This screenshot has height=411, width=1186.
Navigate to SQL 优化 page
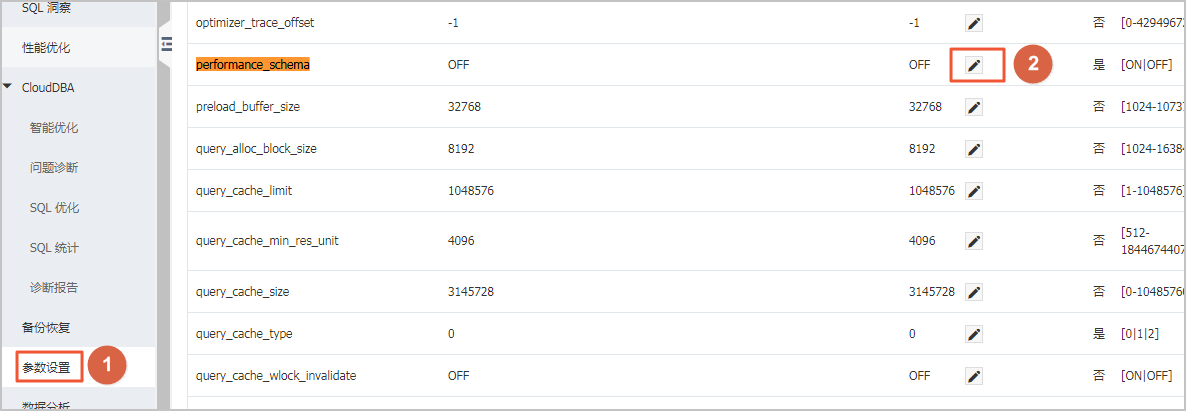(54, 208)
